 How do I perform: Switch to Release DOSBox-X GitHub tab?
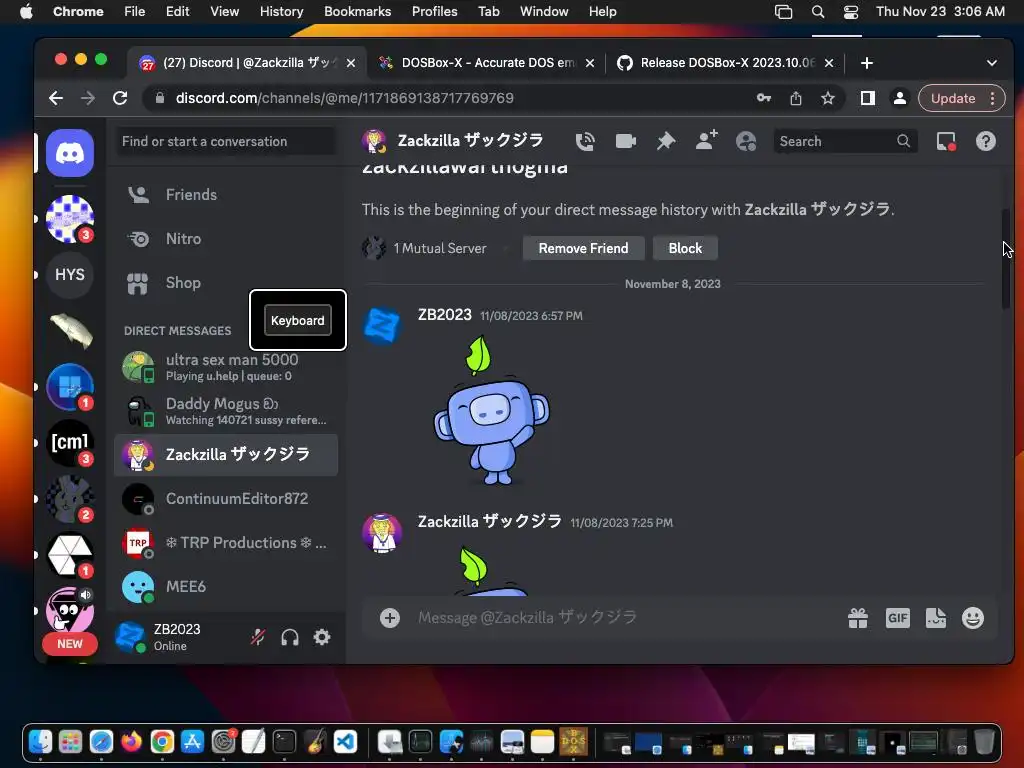tap(726, 63)
